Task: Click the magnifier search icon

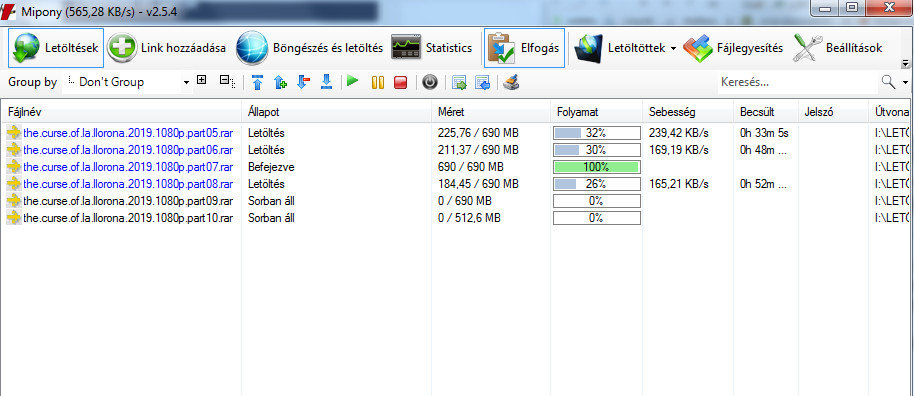Action: pos(888,82)
